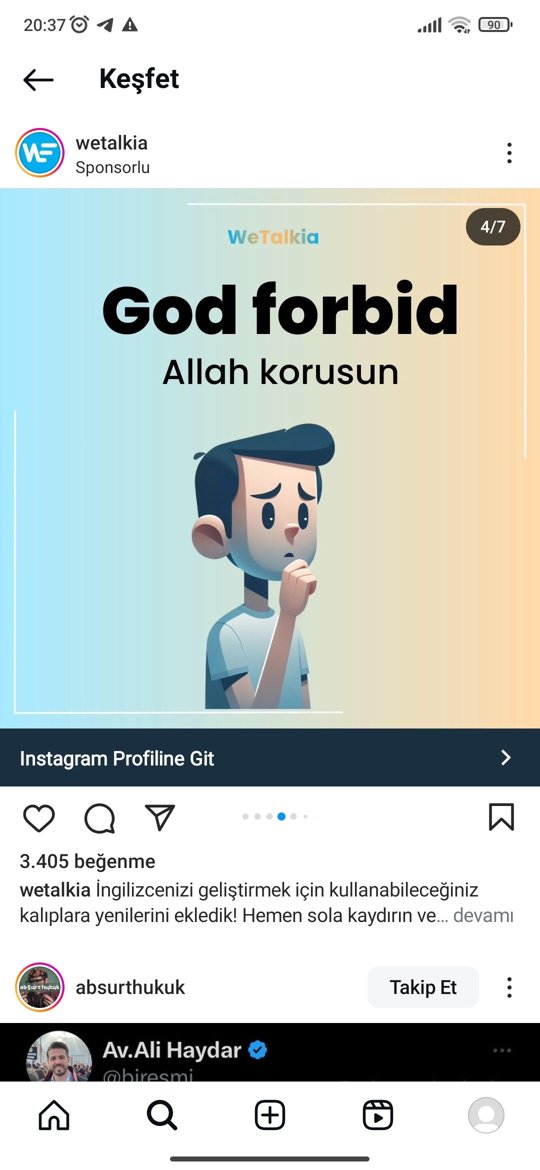This screenshot has width=540, height=1170.
Task: View wetalkia profile picture story
Action: [x=40, y=153]
